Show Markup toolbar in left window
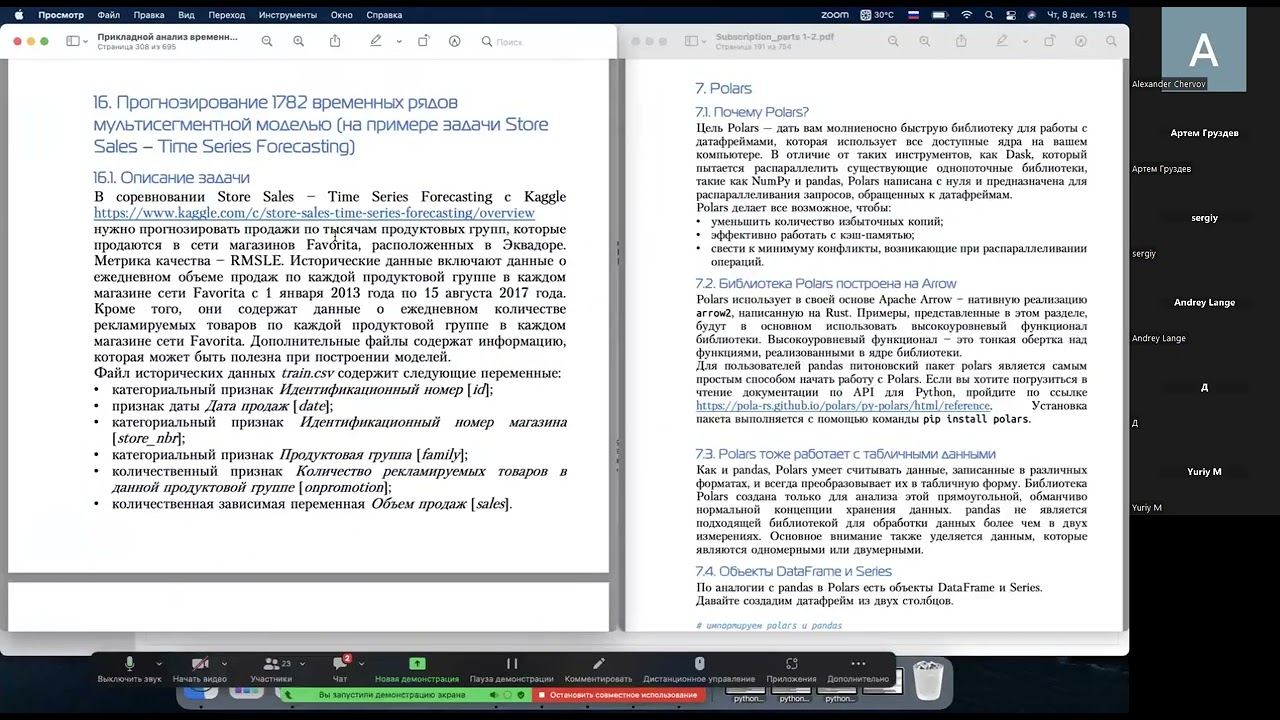The height and width of the screenshot is (720, 1280). [x=454, y=41]
